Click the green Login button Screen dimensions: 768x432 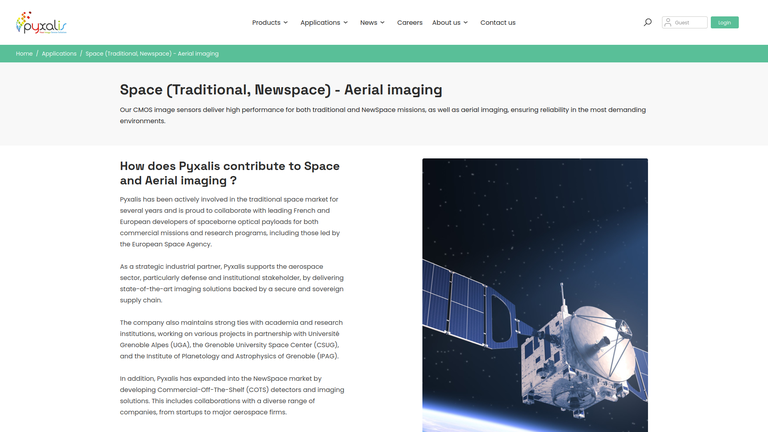point(724,23)
